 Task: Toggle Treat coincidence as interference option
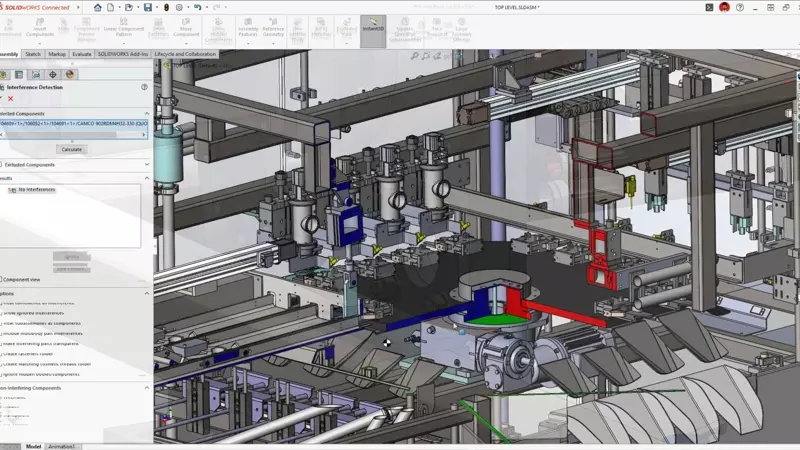(2, 303)
